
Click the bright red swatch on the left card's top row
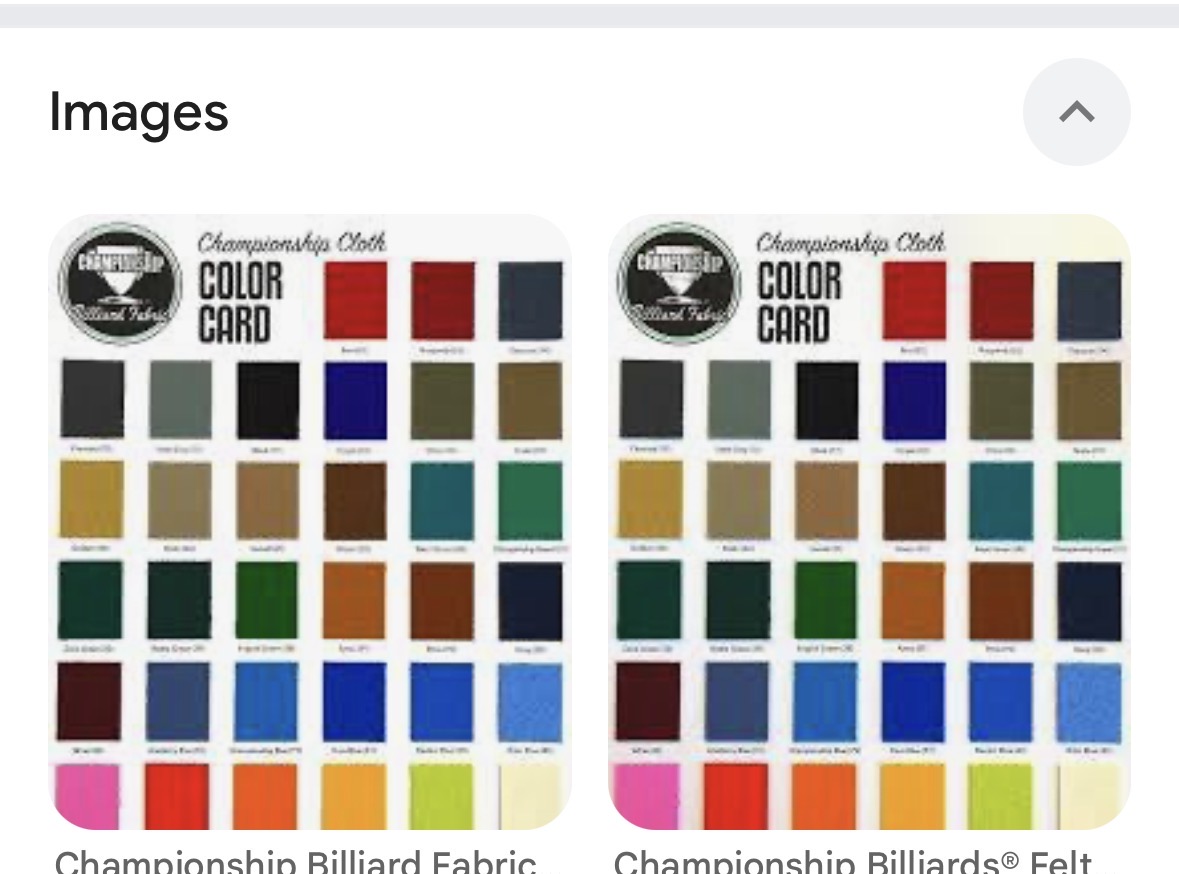point(356,300)
